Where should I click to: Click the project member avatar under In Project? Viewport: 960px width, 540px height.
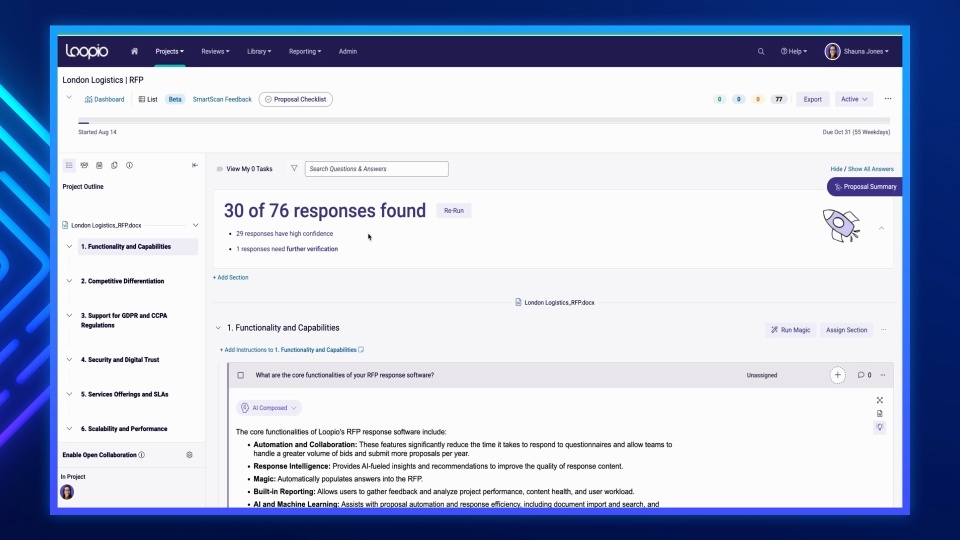coord(67,492)
